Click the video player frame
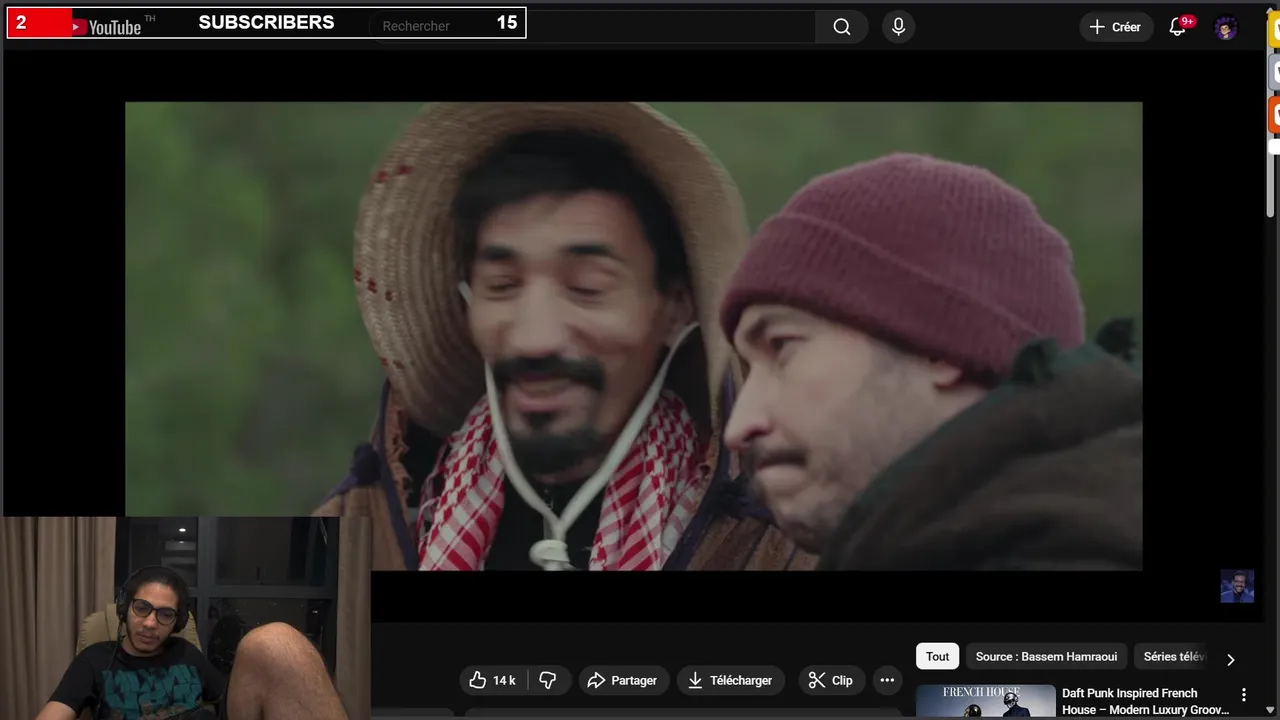Image resolution: width=1280 pixels, height=720 pixels. (x=633, y=336)
